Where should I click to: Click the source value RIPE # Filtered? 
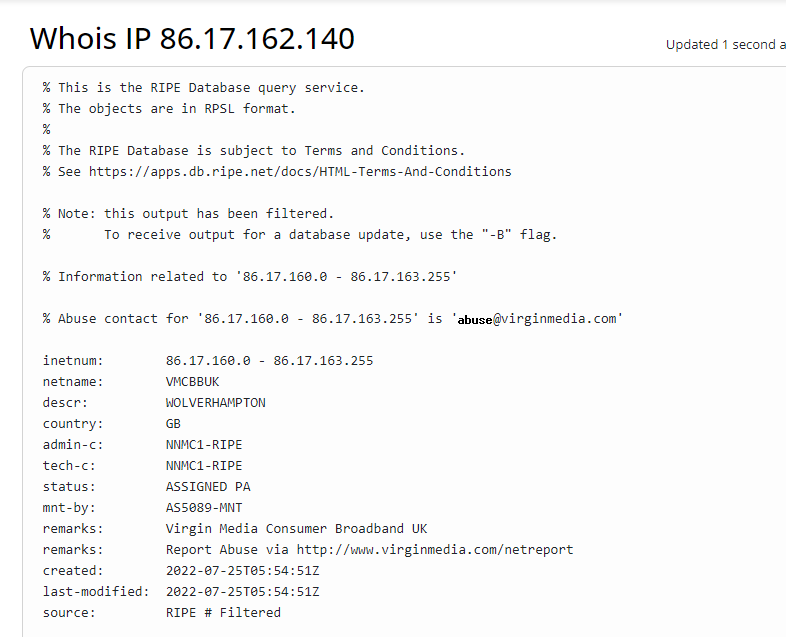click(x=223, y=612)
